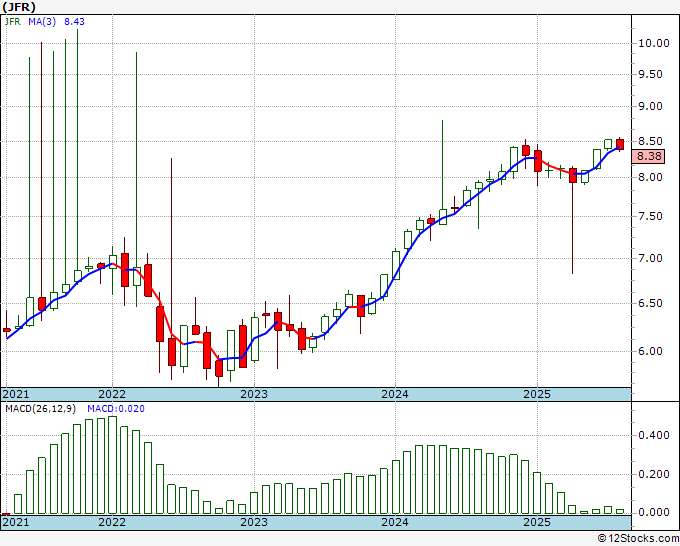Click the highlighted 8.38 current price tag

coord(648,156)
